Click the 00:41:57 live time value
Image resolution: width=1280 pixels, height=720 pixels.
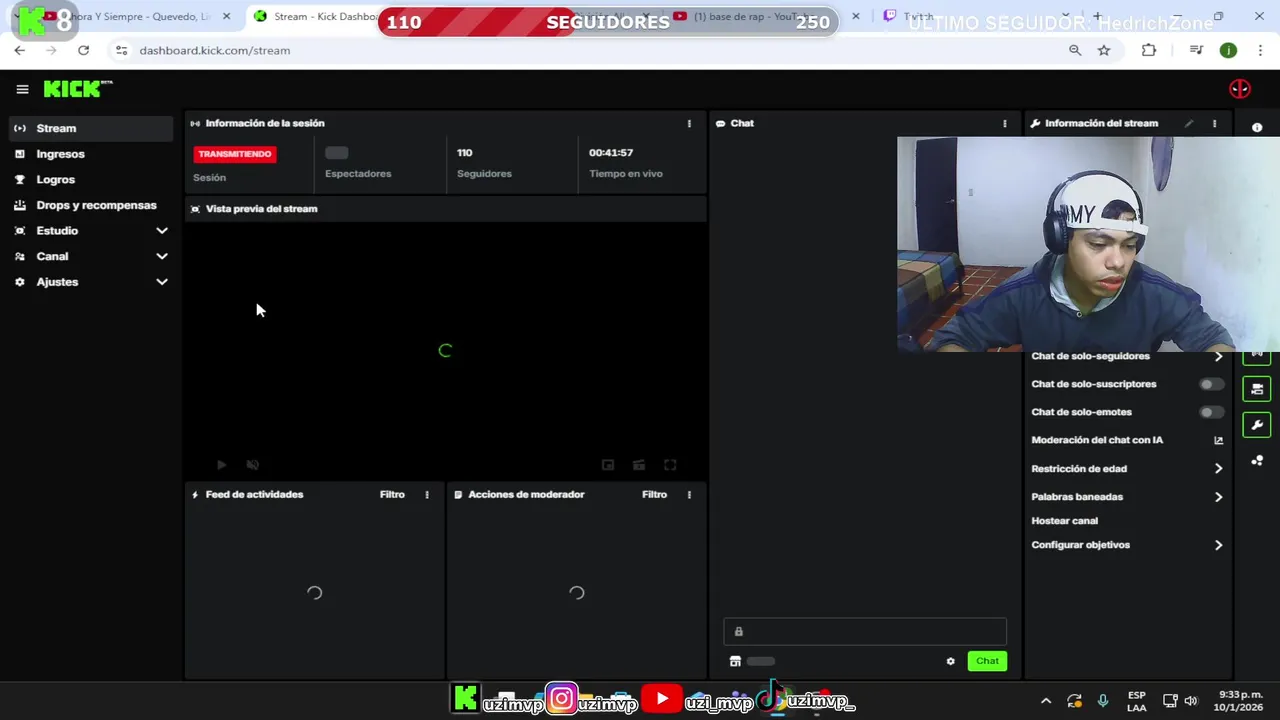click(x=611, y=153)
